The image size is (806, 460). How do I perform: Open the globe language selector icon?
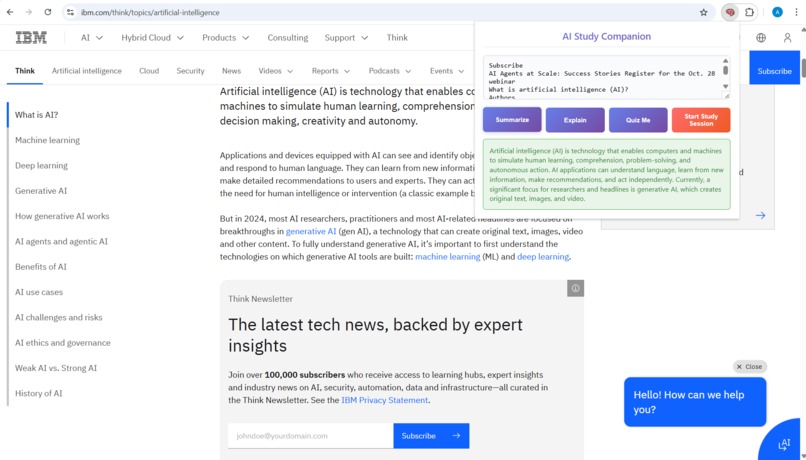761,38
